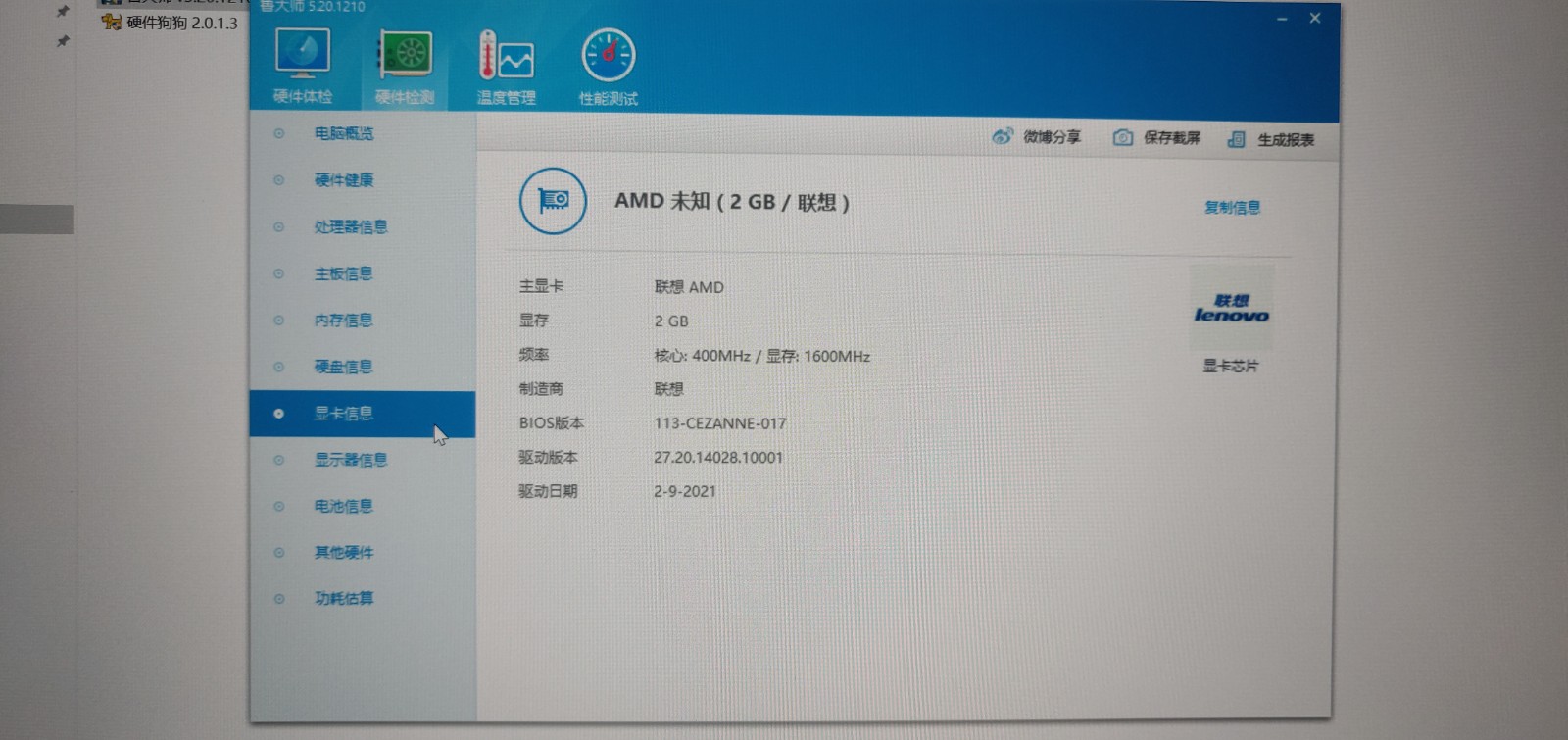Open the 硬件检测 hardware detection tab
The image size is (1568, 740).
coord(405,67)
